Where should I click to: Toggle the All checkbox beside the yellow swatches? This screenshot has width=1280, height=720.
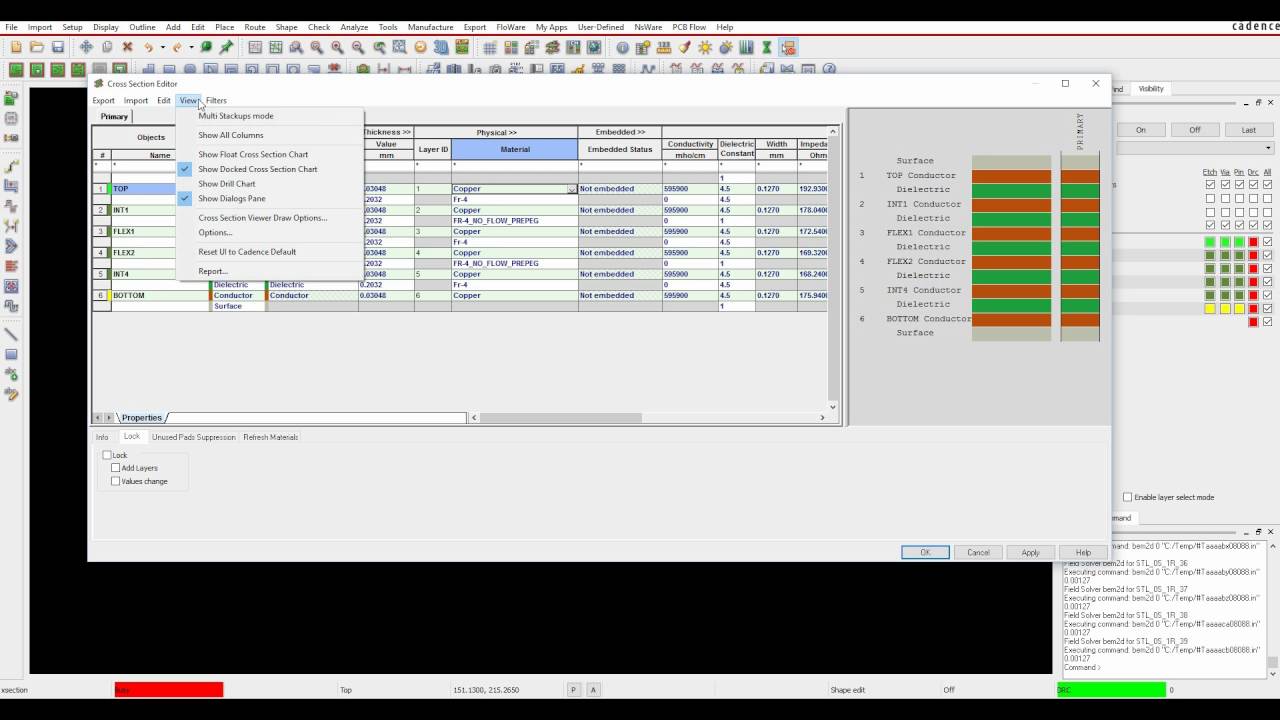(x=1268, y=308)
